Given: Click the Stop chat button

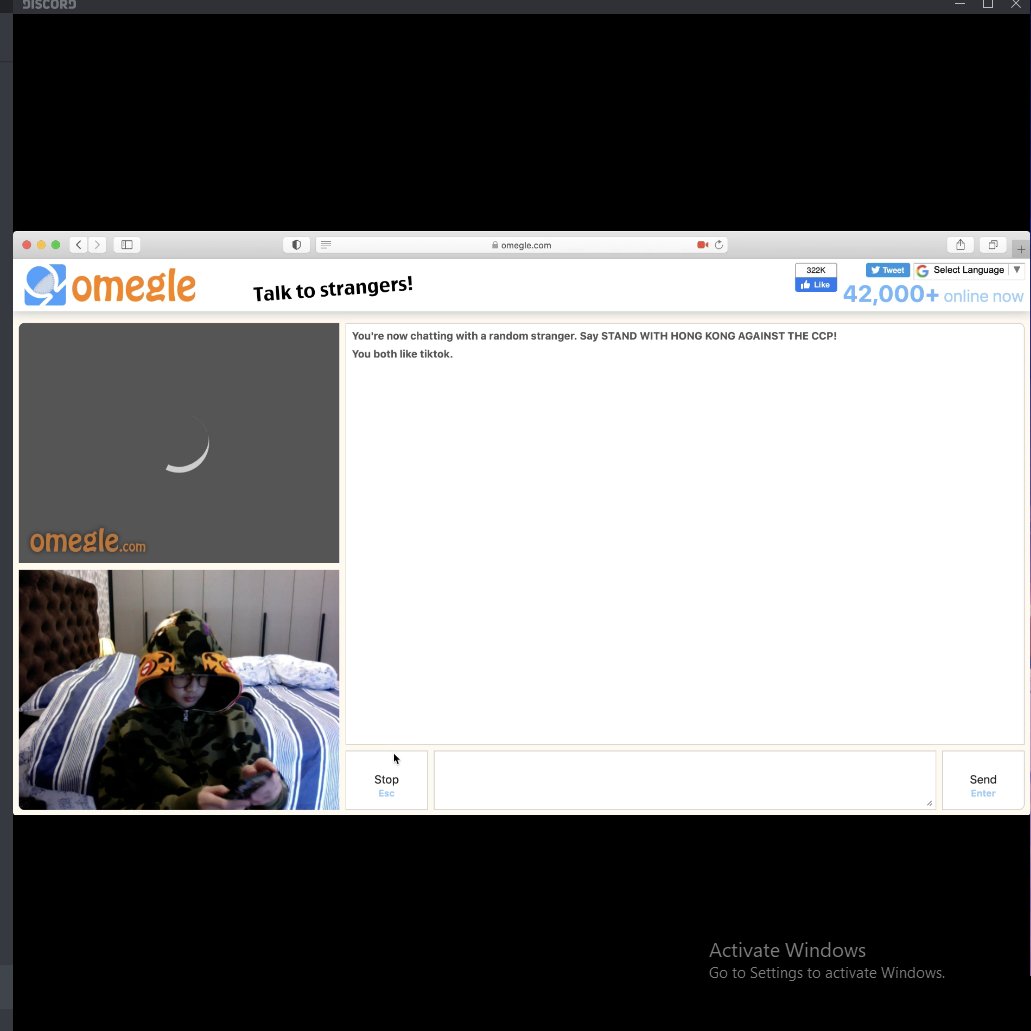Looking at the screenshot, I should 387,780.
